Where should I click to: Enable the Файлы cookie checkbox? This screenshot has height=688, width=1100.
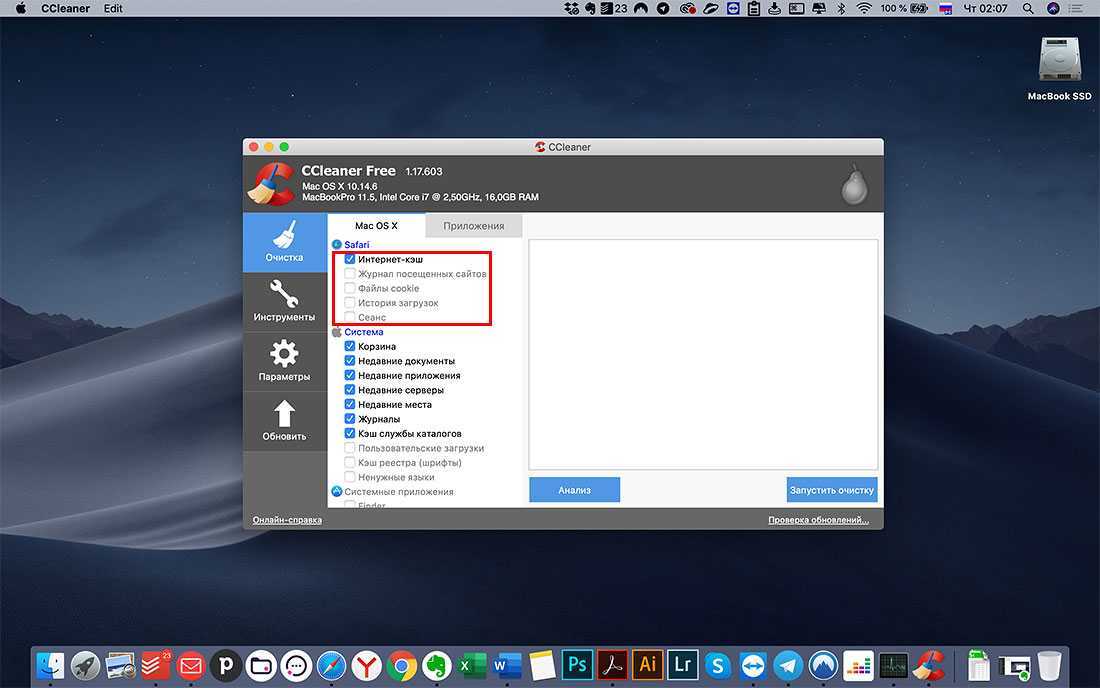click(350, 288)
